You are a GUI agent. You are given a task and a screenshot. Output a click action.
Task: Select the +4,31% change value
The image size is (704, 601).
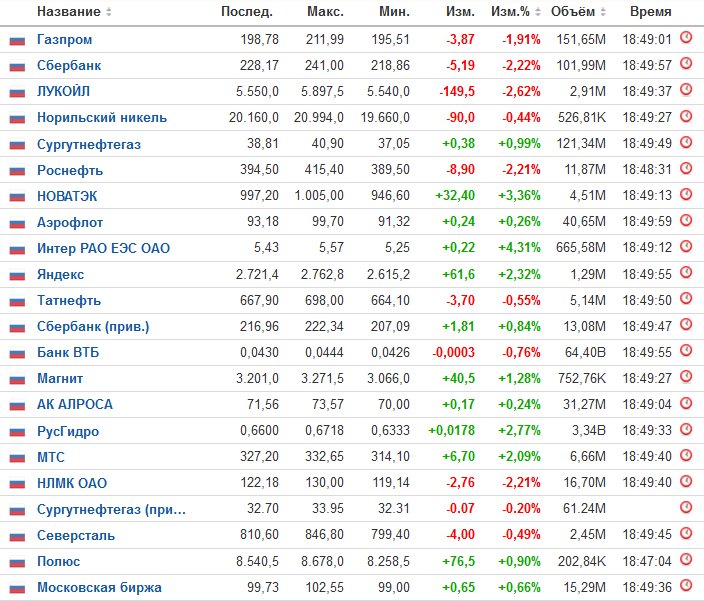[x=519, y=248]
